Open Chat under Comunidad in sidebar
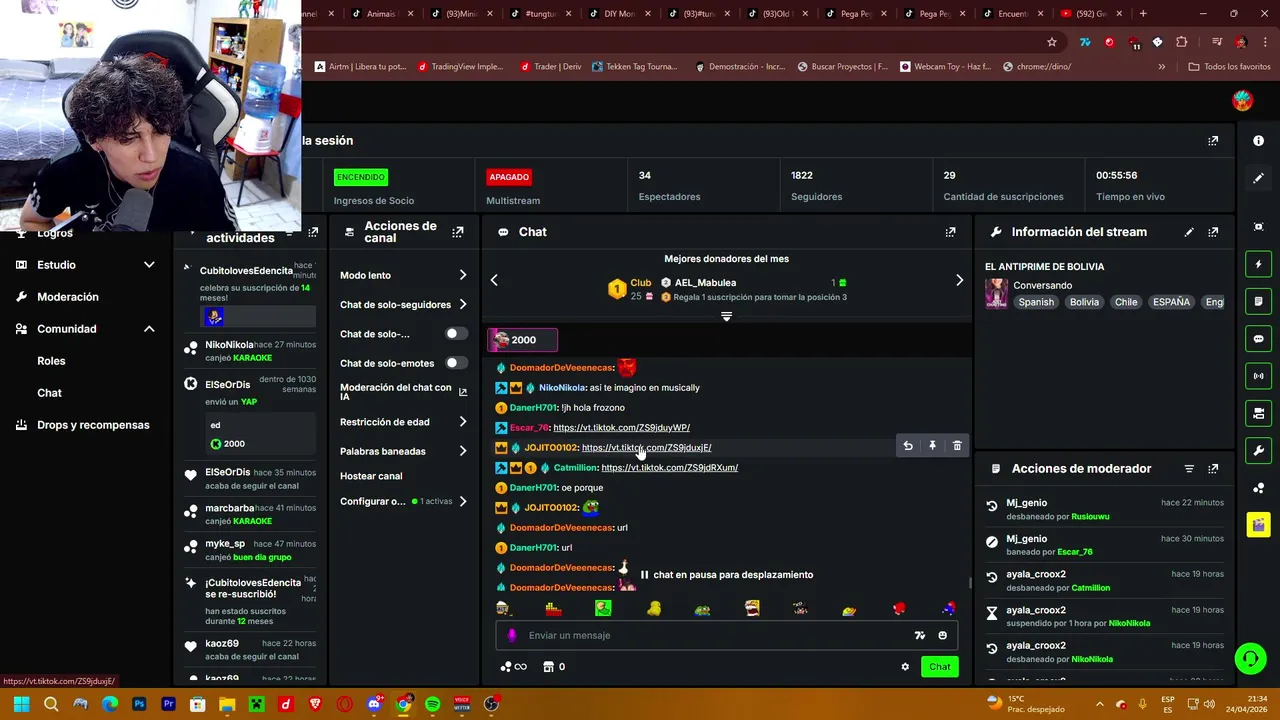The image size is (1280, 720). pyautogui.click(x=49, y=393)
